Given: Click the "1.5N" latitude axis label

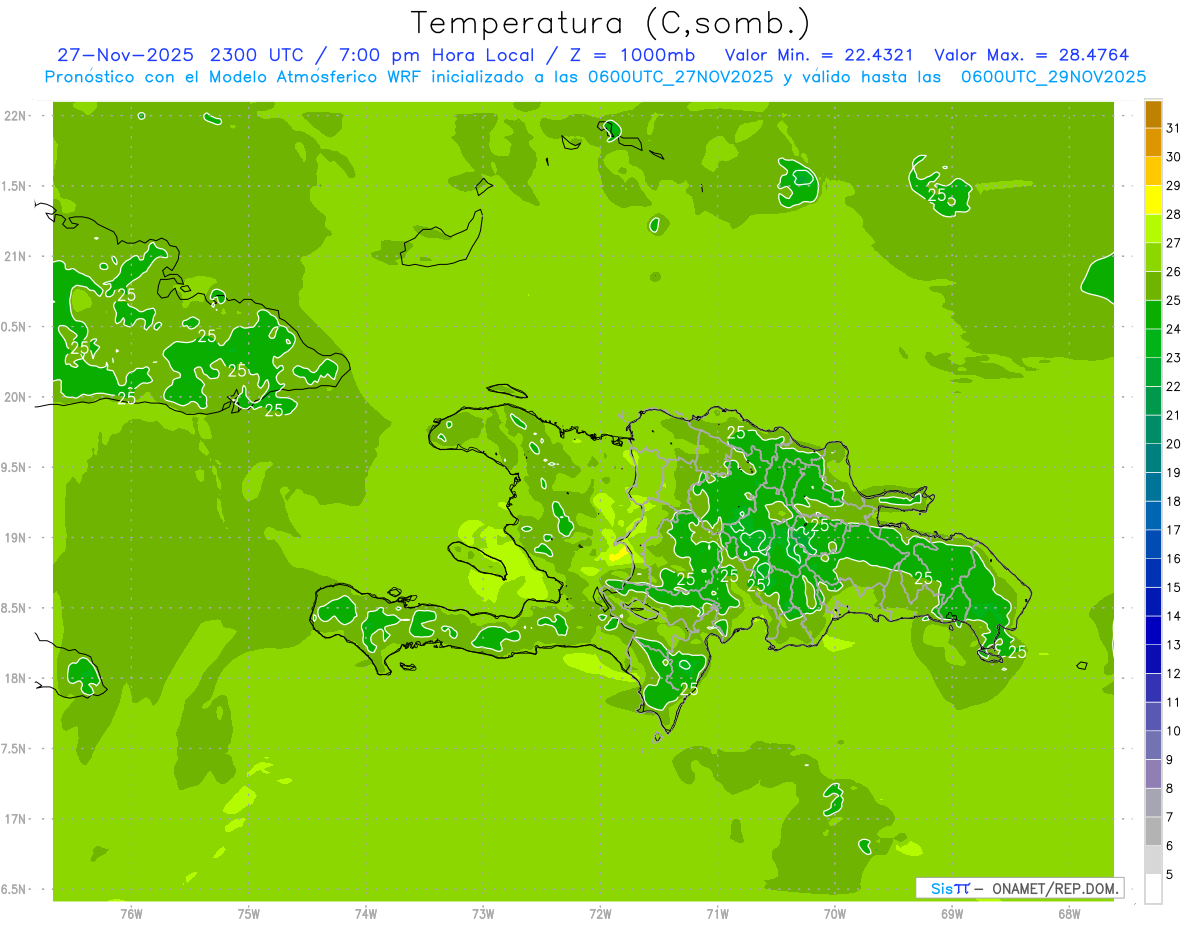Looking at the screenshot, I should (x=14, y=186).
